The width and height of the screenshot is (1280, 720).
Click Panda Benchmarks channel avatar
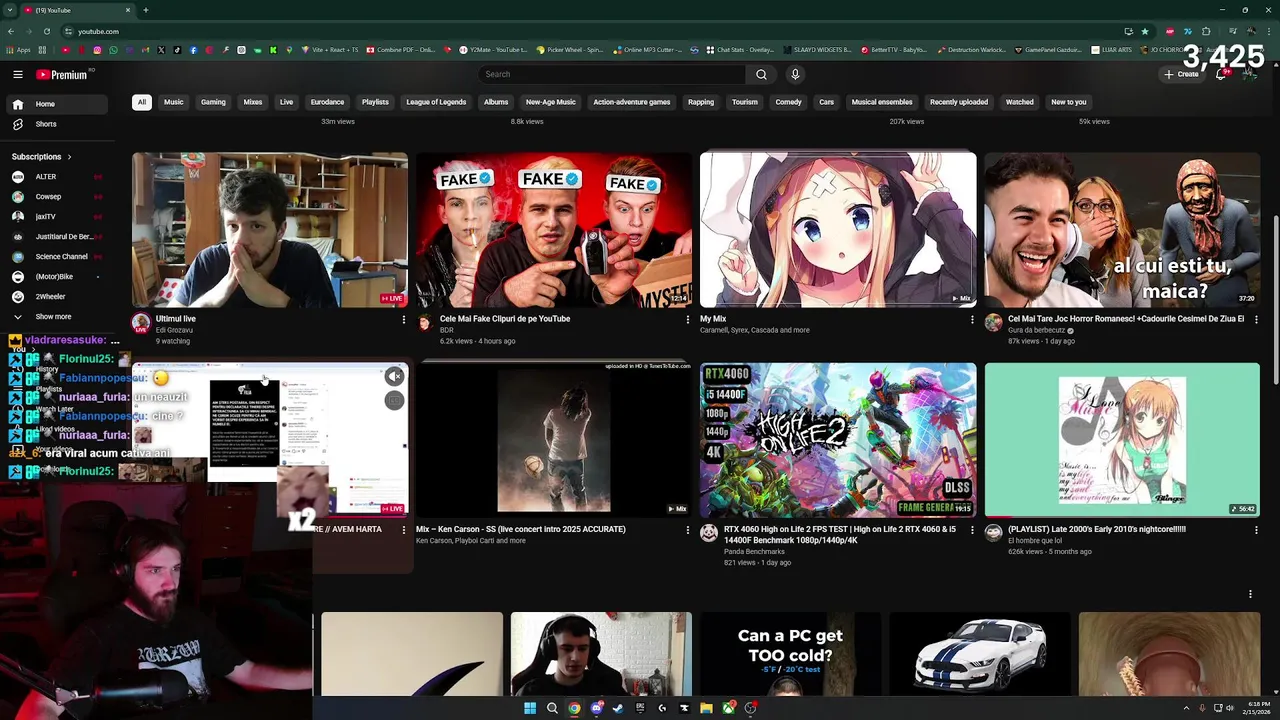pyautogui.click(x=709, y=533)
